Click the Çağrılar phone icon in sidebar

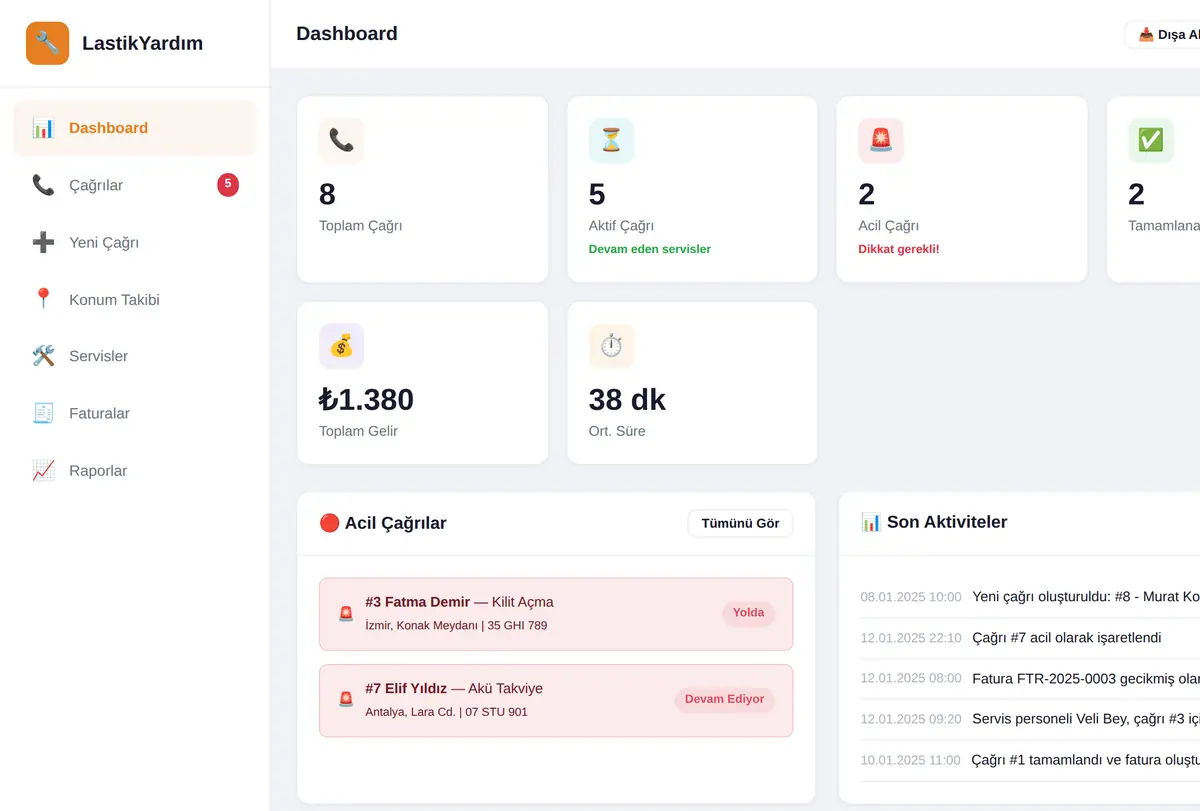[43, 185]
